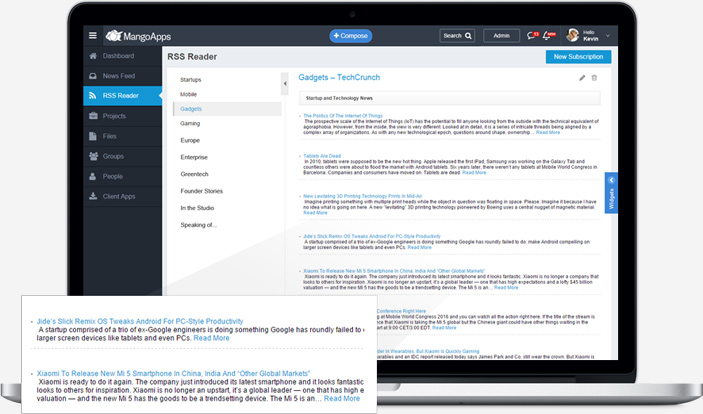Select the Gadgets feed
703x414 pixels.
227,109
